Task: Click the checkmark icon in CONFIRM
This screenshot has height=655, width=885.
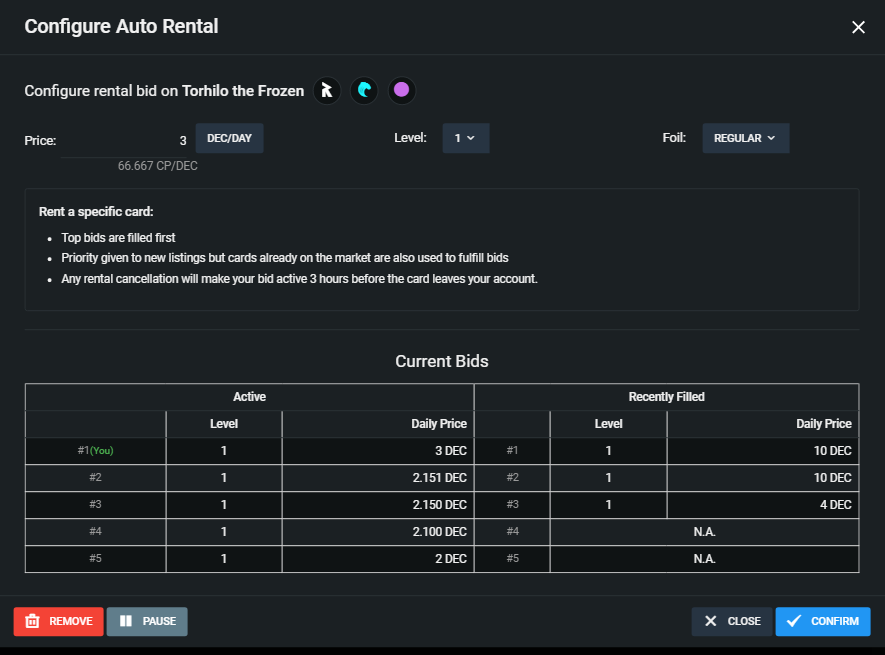Action: point(794,621)
